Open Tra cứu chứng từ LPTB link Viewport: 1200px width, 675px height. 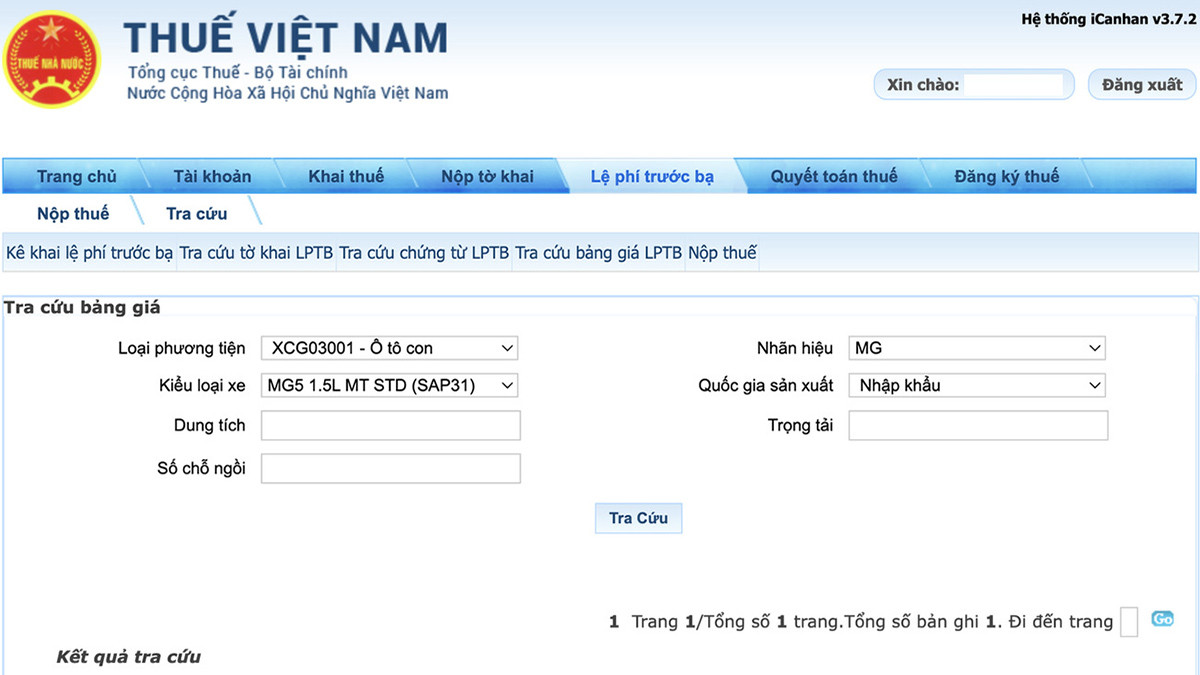pyautogui.click(x=425, y=253)
